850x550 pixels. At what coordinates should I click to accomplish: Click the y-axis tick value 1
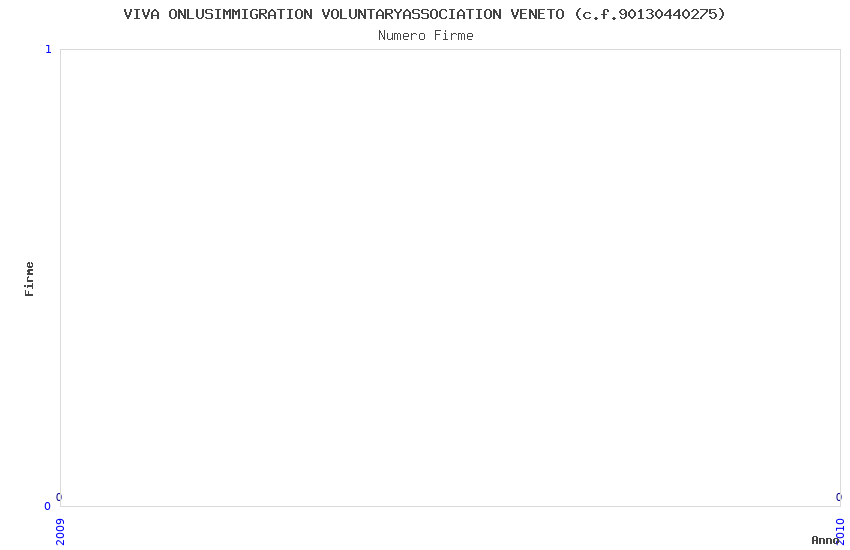pos(48,49)
